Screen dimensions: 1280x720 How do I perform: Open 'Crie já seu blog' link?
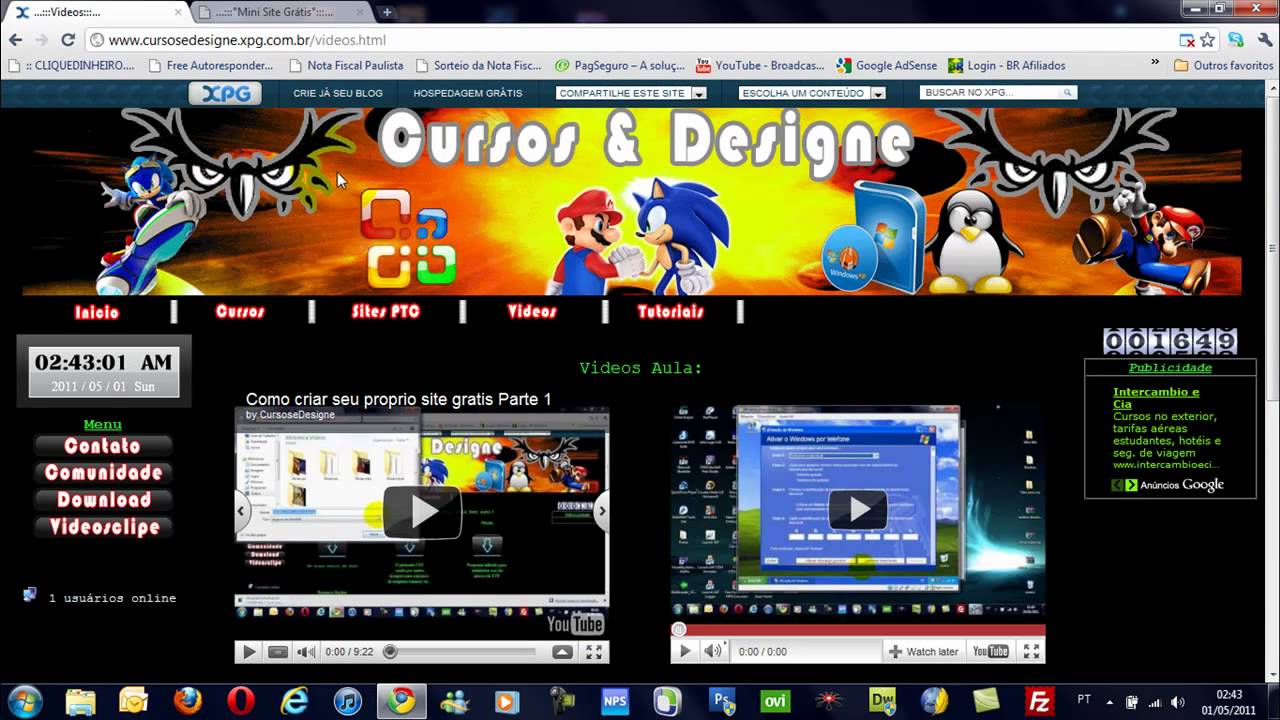point(338,93)
